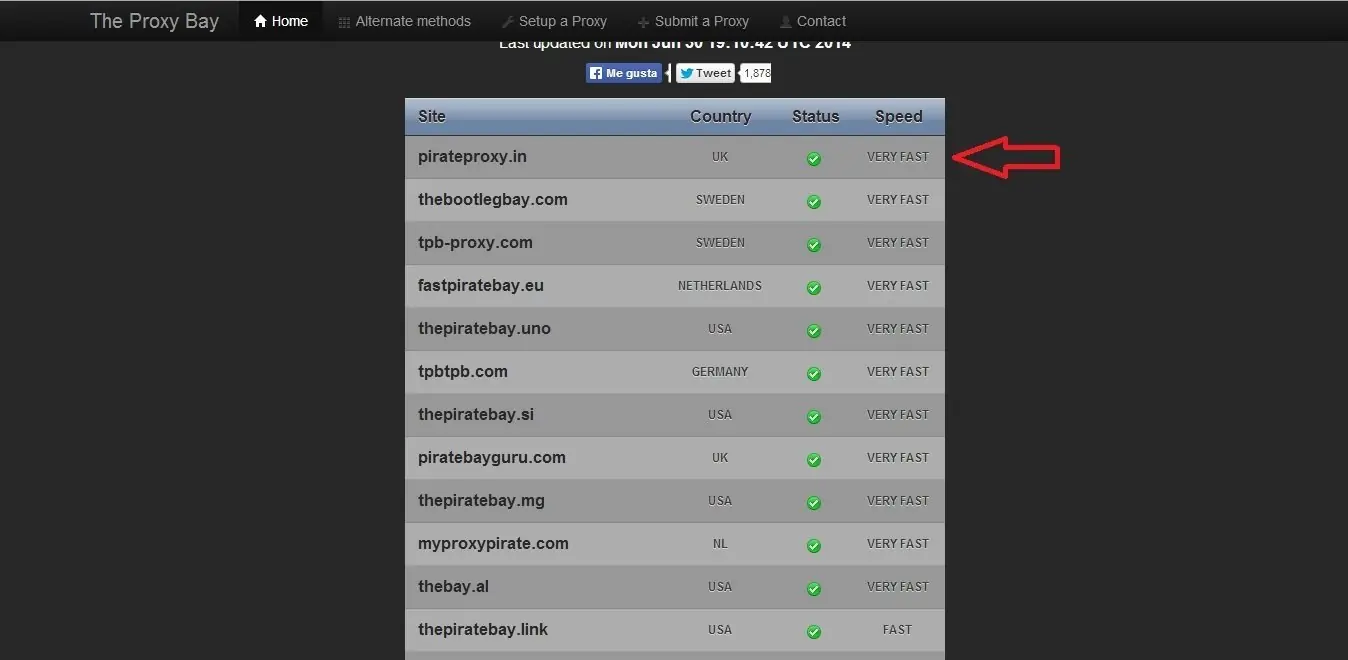Image resolution: width=1348 pixels, height=660 pixels.
Task: Open tpb-proxy.com proxy link
Action: (x=475, y=243)
